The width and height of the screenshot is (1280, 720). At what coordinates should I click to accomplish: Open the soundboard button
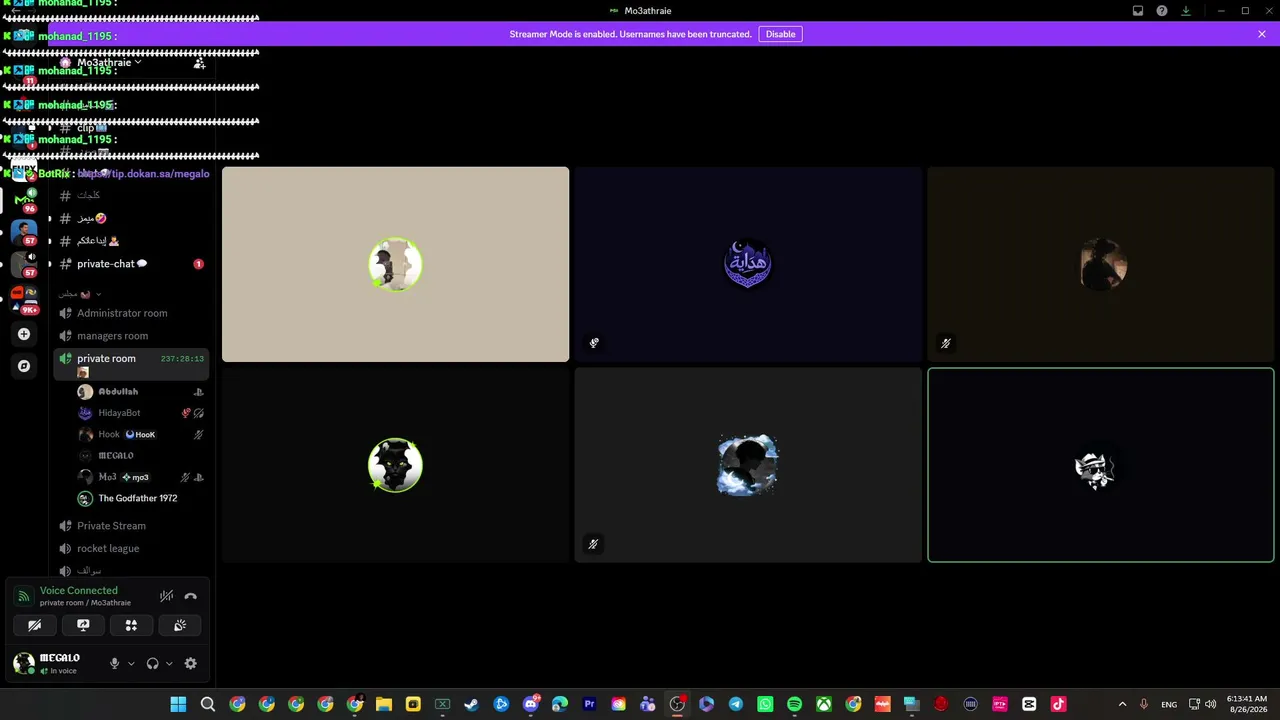click(x=180, y=625)
